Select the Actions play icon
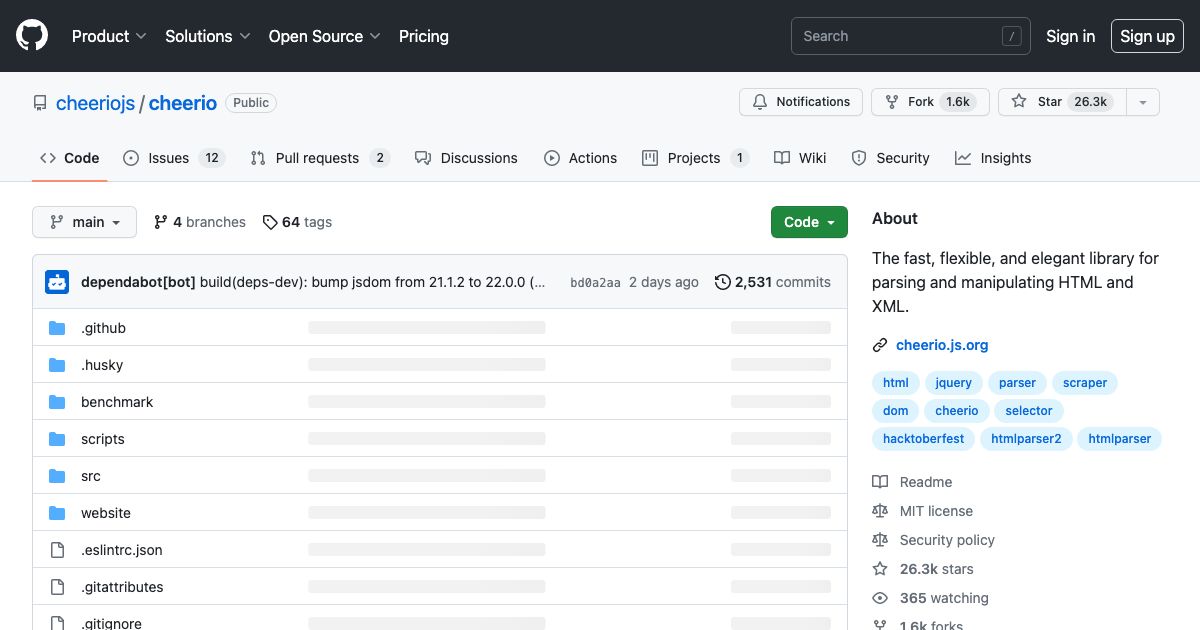1200x630 pixels. tap(551, 158)
